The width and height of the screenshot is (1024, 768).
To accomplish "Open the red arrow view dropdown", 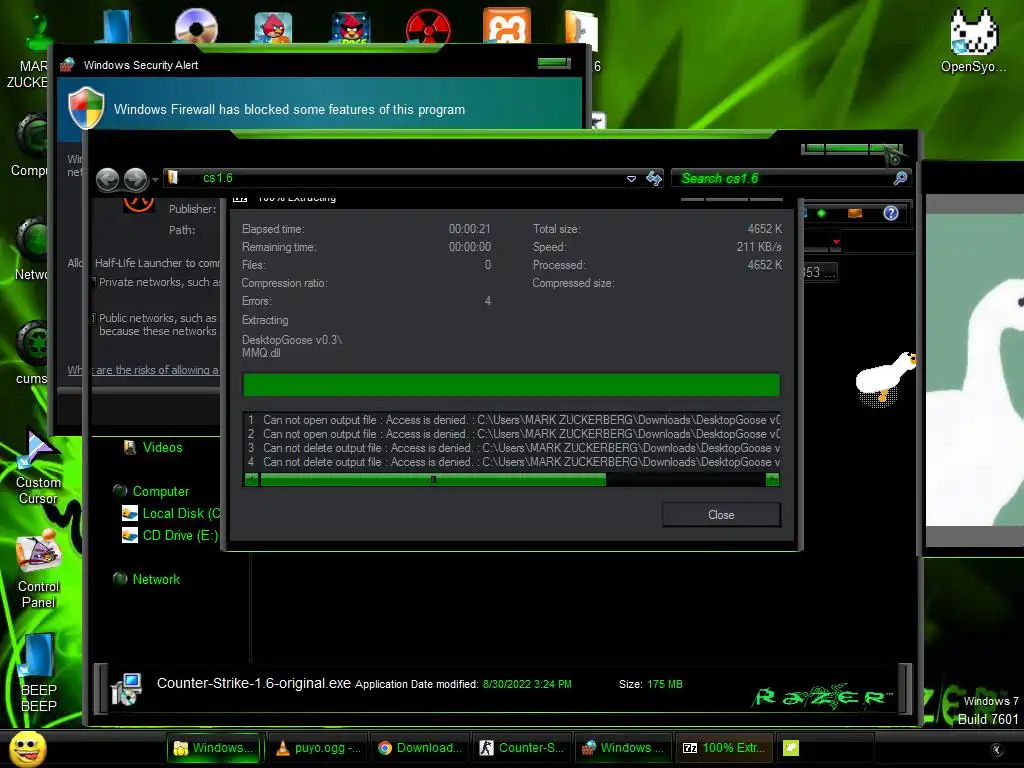I will click(x=836, y=242).
